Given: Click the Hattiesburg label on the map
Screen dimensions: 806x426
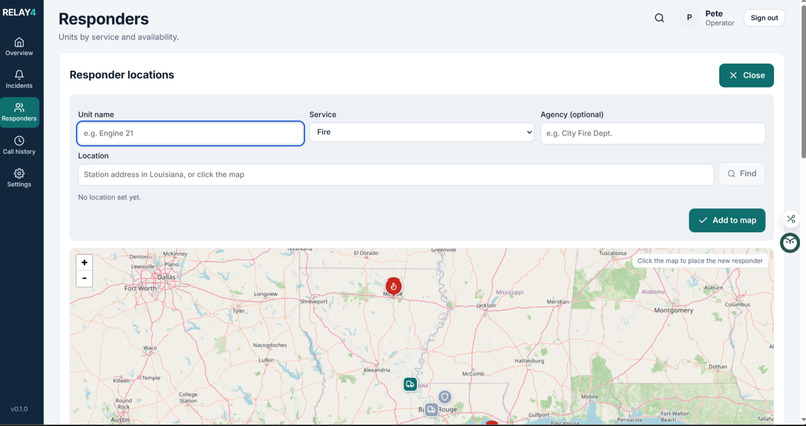Looking at the screenshot, I should tap(529, 361).
